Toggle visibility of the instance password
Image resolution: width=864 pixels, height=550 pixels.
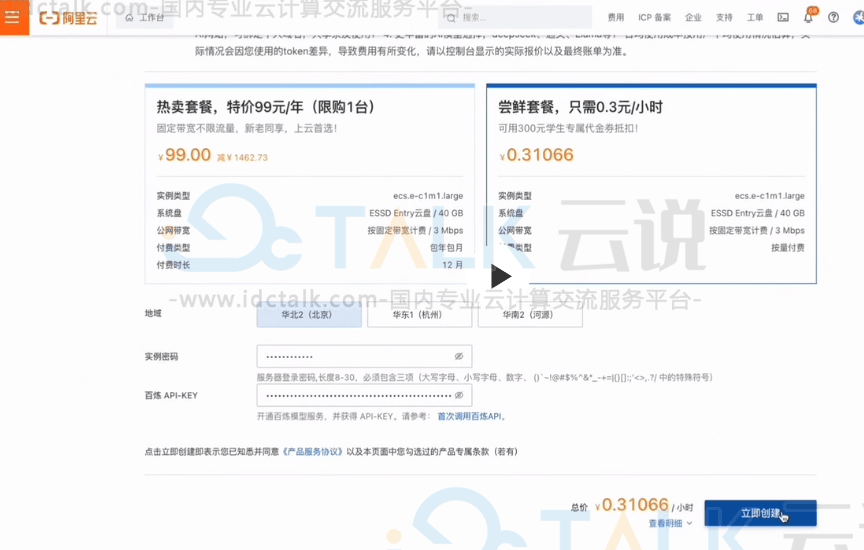(x=458, y=357)
